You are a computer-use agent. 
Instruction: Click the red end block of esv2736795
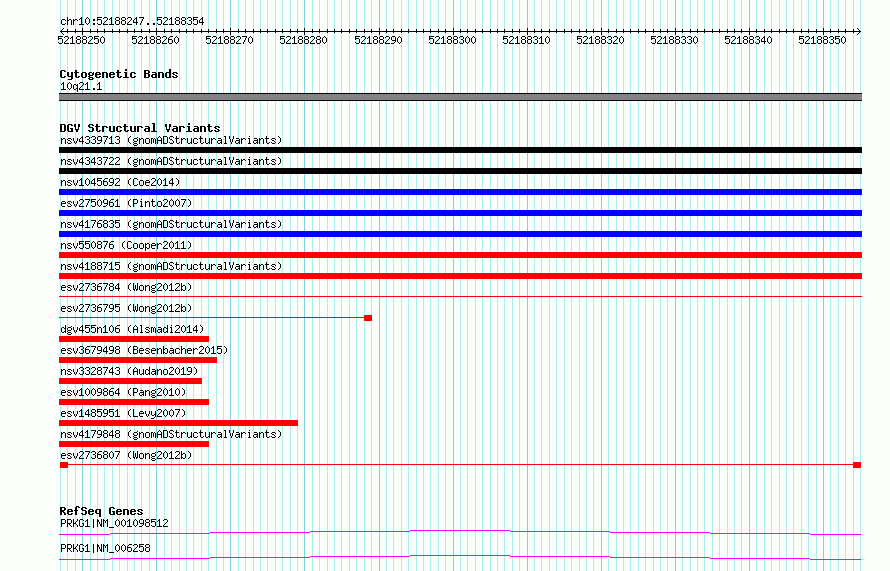pyautogui.click(x=368, y=318)
